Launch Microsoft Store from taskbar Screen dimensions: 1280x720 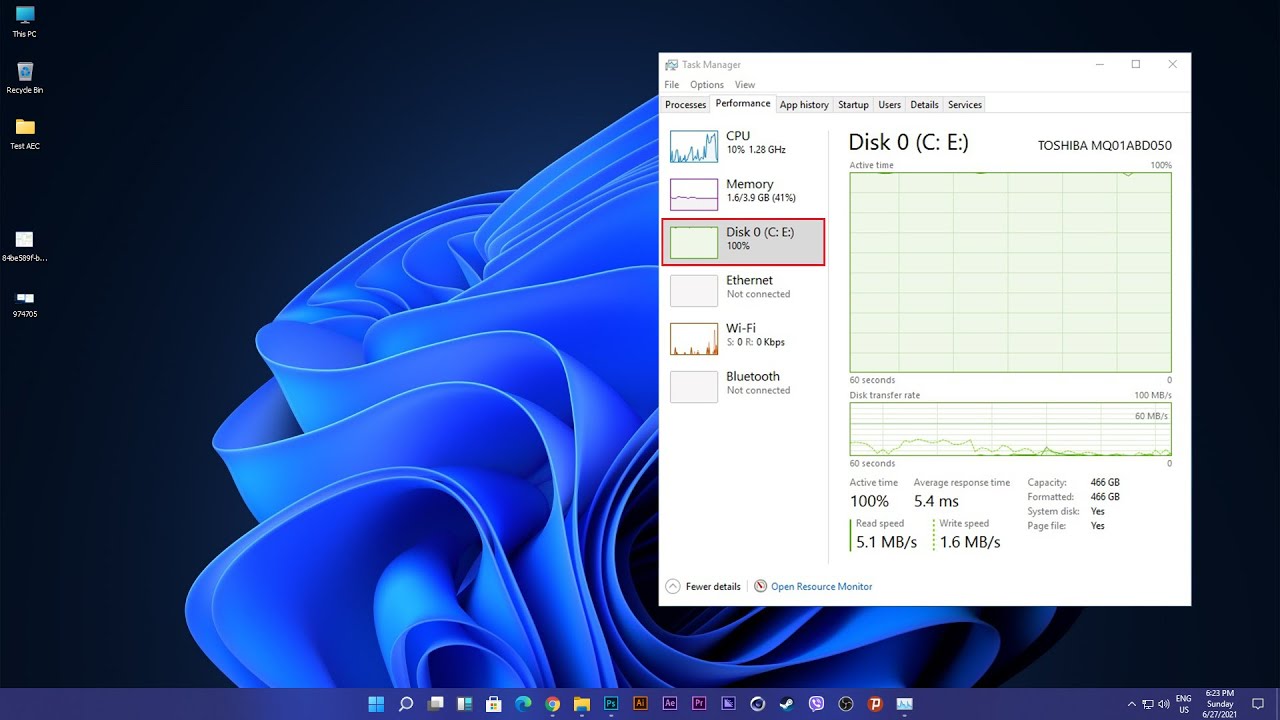pos(493,704)
